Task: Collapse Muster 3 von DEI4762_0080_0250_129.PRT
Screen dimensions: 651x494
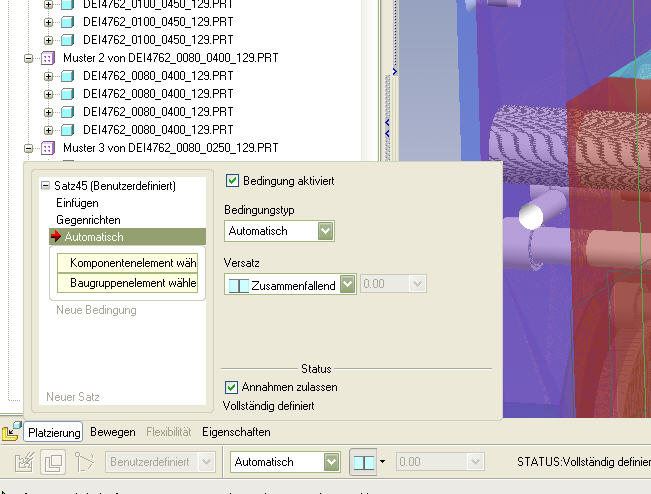Action: [x=28, y=148]
